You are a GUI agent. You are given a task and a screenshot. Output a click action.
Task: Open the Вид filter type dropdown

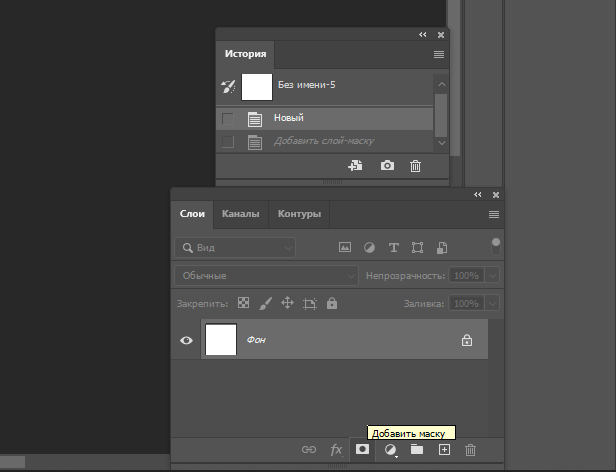pyautogui.click(x=235, y=248)
